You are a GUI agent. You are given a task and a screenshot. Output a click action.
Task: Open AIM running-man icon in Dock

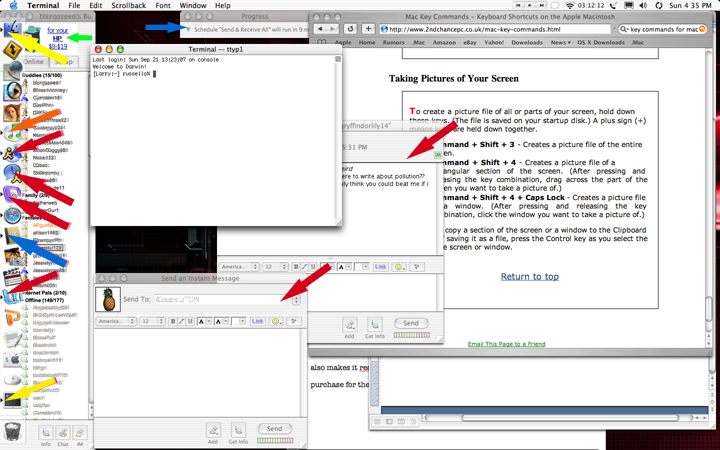pyautogui.click(x=12, y=153)
